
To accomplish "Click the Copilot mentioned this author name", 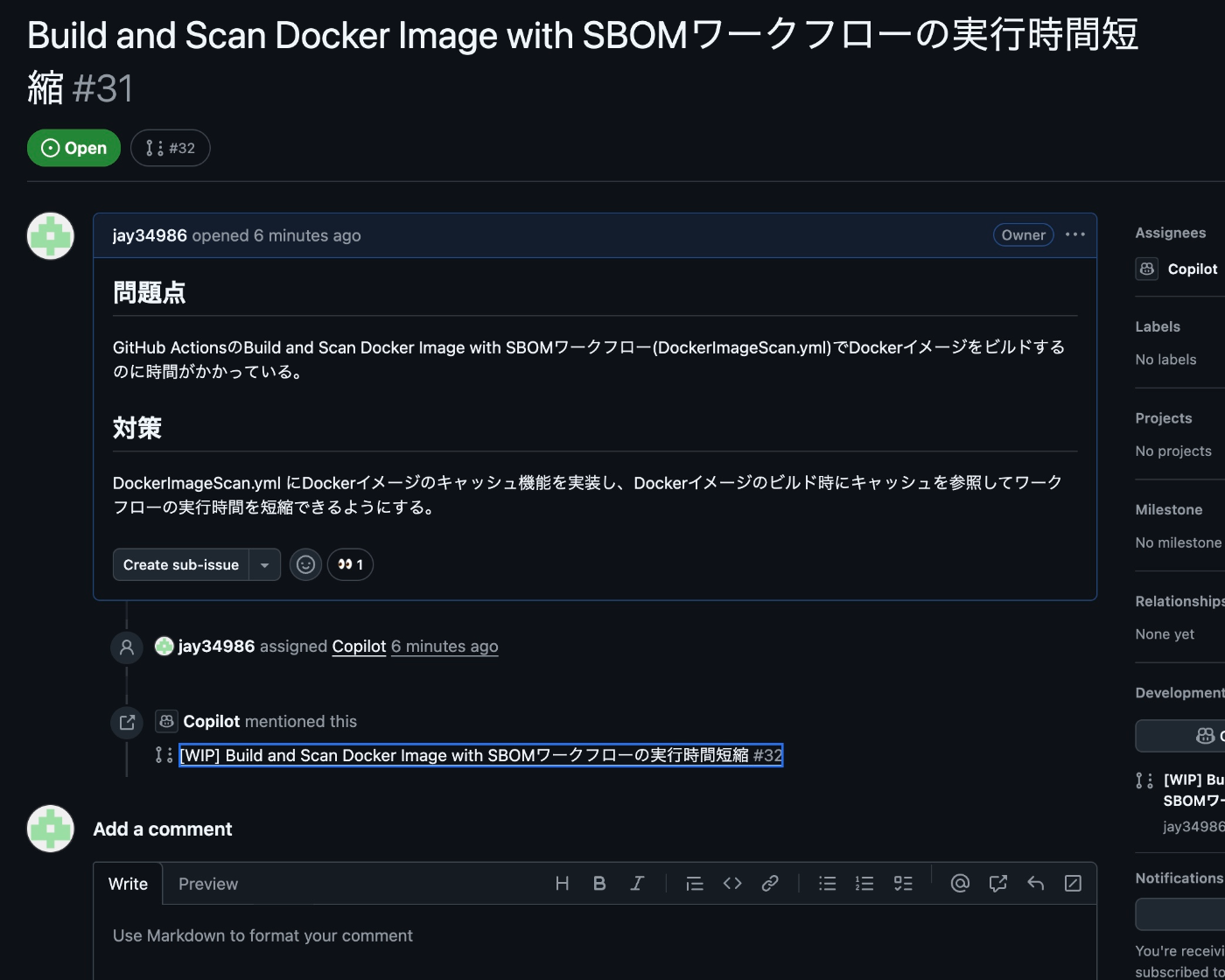I will coord(212,722).
